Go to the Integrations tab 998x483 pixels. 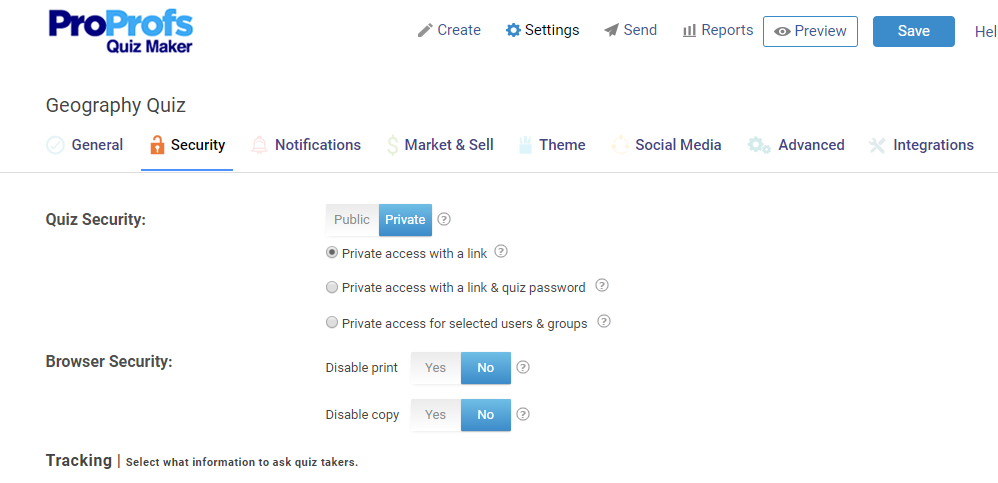(921, 145)
